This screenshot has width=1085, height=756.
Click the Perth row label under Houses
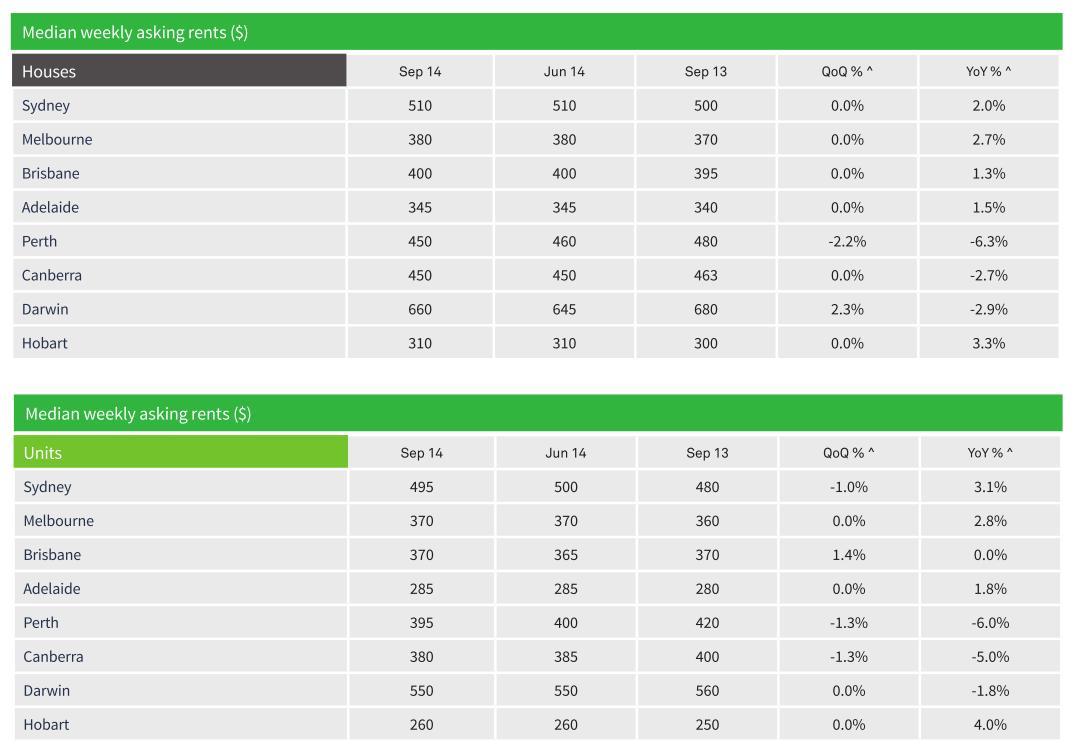click(40, 241)
